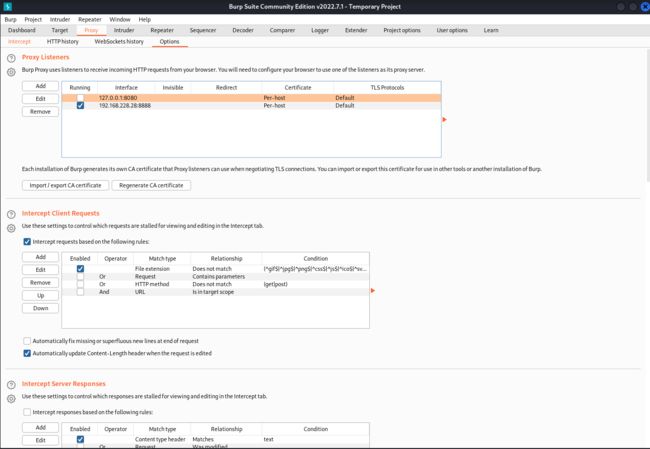Toggle Running checkbox for 192.168.228.28:8888 listener
This screenshot has height=449, width=650.
pyautogui.click(x=80, y=106)
